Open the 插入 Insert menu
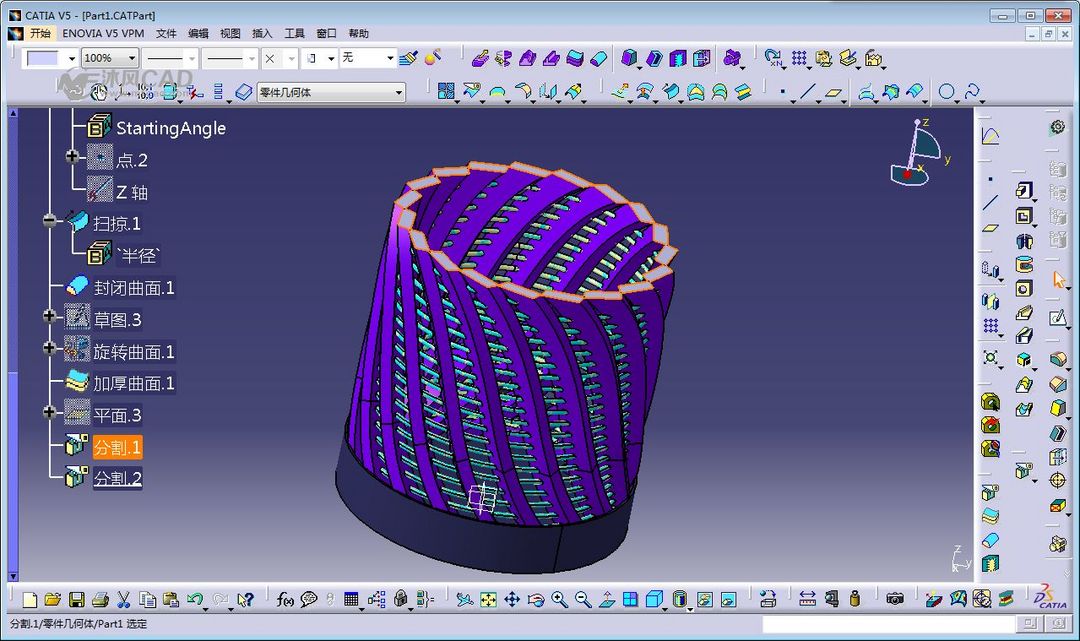This screenshot has height=641, width=1080. pyautogui.click(x=262, y=33)
